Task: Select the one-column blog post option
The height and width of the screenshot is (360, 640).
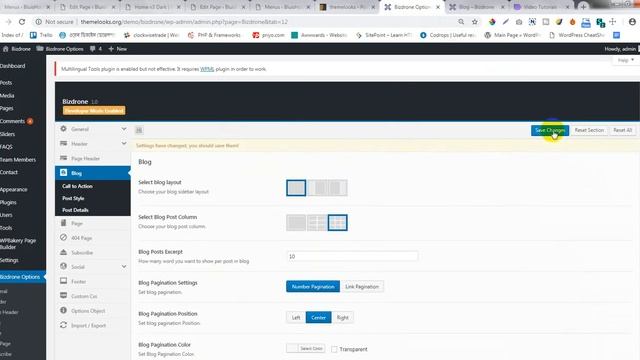Action: (296, 222)
